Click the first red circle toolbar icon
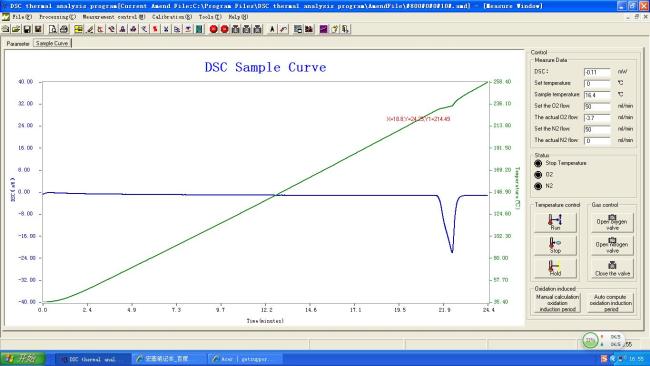650x366 pixels. point(213,29)
